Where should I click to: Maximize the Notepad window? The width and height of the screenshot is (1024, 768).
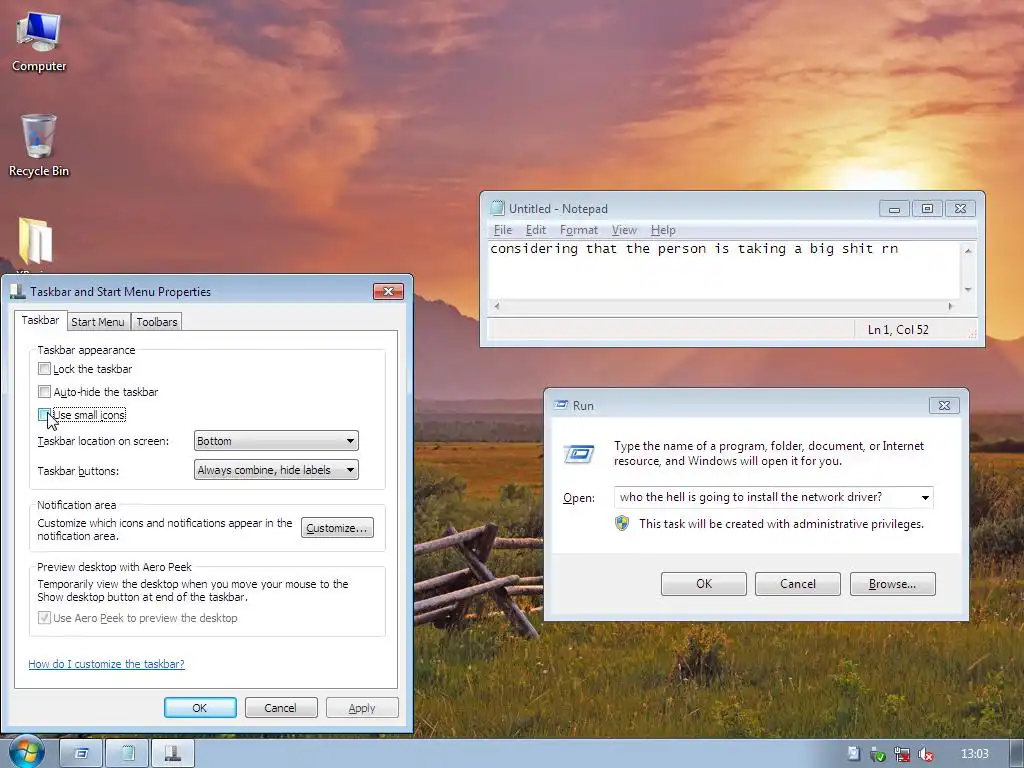(927, 208)
